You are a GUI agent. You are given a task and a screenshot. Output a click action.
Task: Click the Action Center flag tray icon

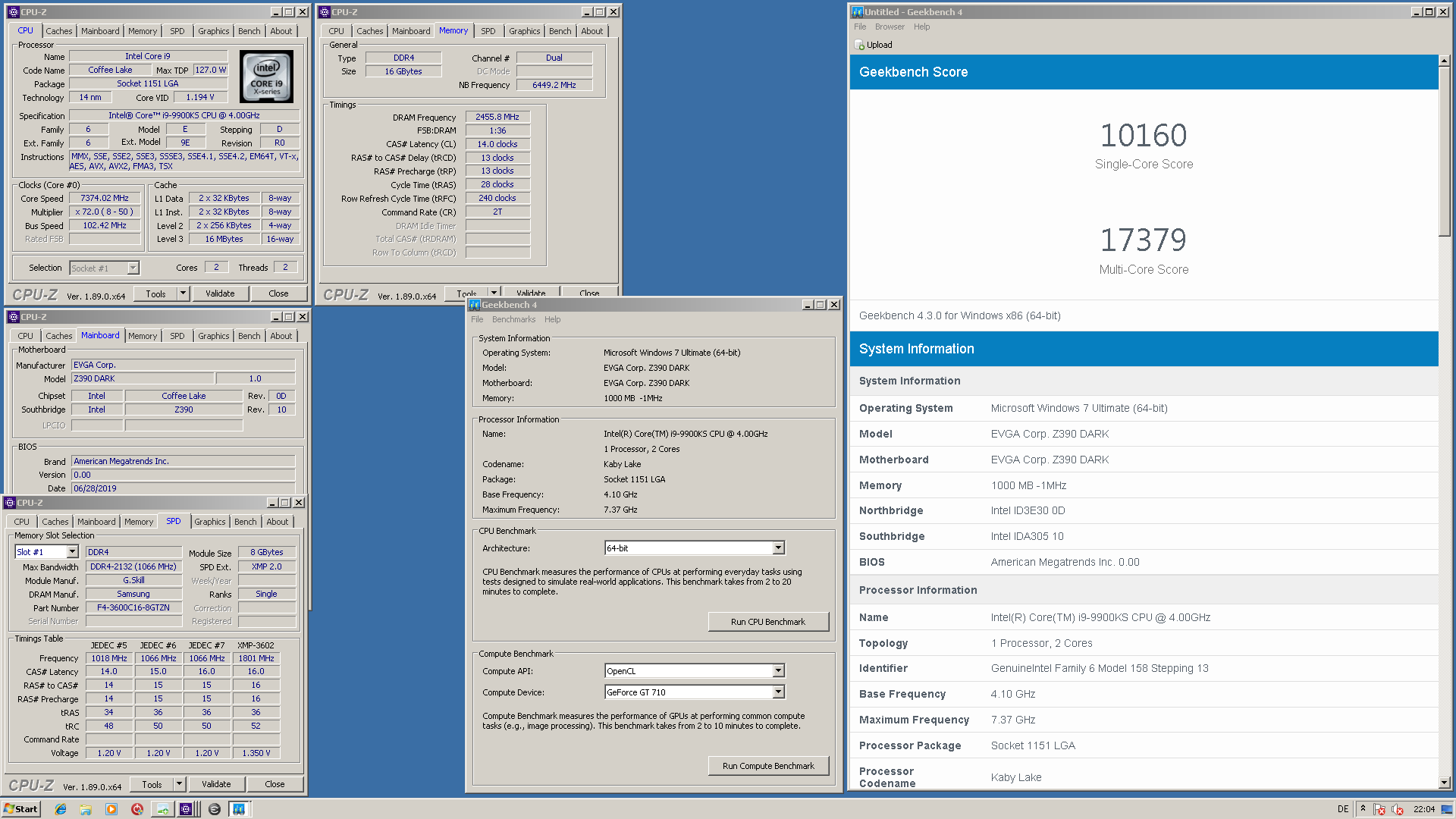1379,809
